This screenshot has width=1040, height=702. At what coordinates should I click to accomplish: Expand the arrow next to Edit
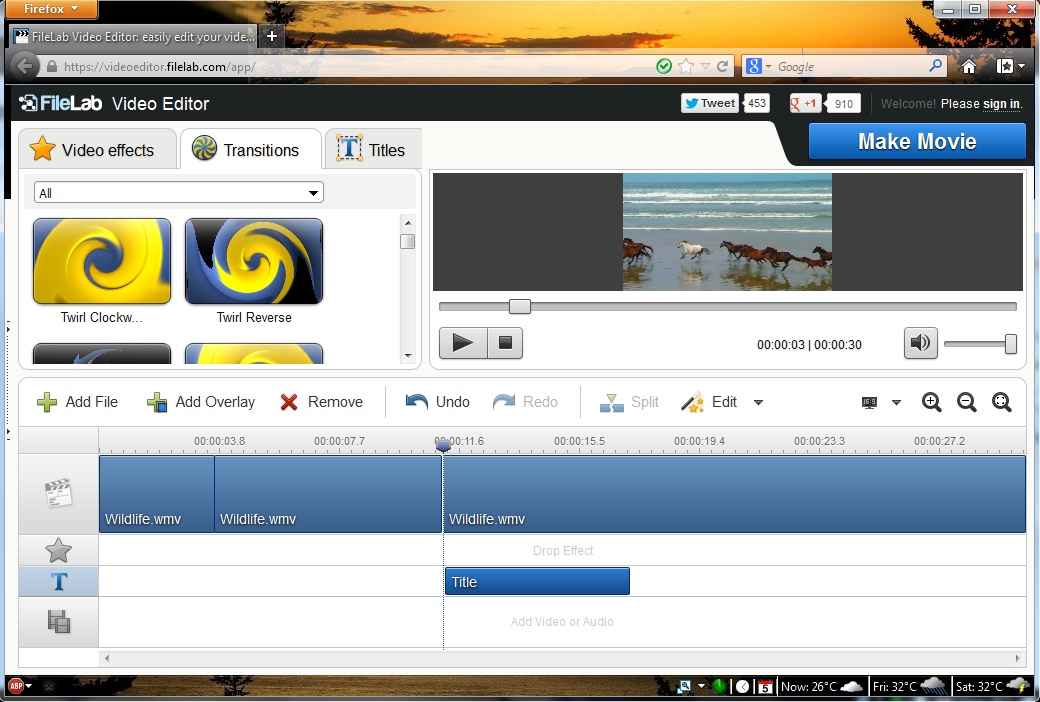point(758,402)
